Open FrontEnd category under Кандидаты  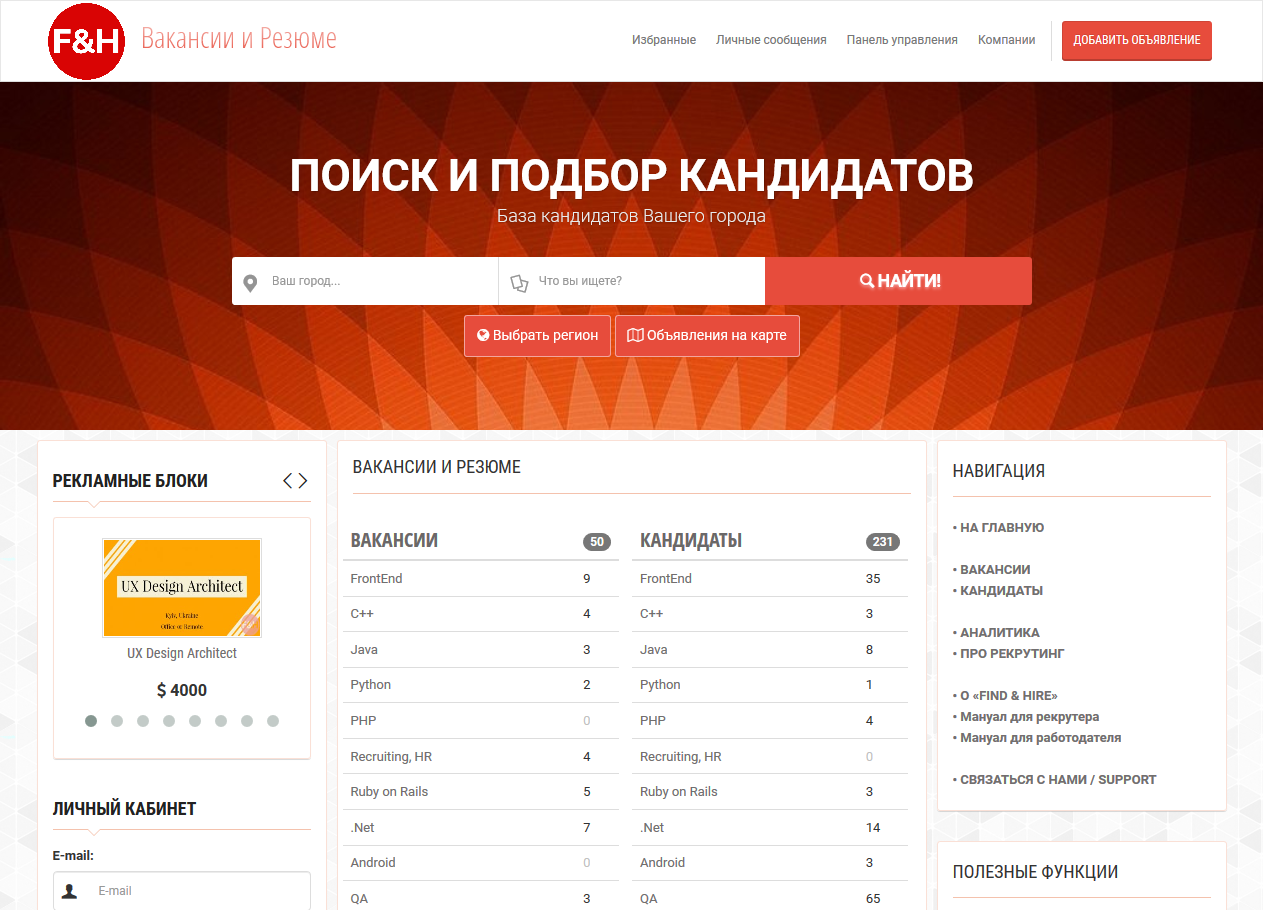(666, 579)
